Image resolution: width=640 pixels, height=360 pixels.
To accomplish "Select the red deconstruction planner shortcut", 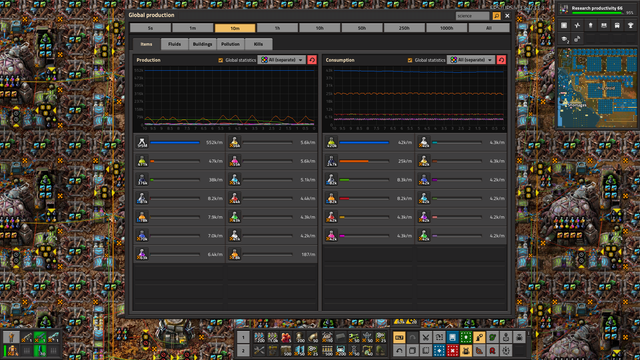I will pyautogui.click(x=453, y=351).
